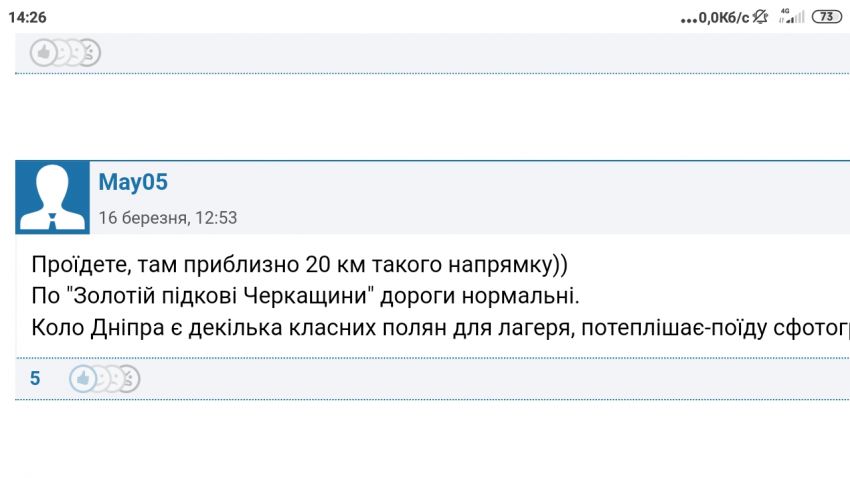Click thumbs-up on the upper post
Image resolution: width=850 pixels, height=478 pixels.
[43, 53]
